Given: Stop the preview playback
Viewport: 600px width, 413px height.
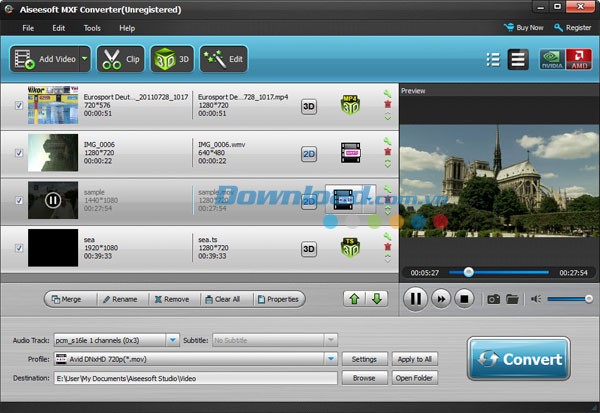Looking at the screenshot, I should point(464,299).
